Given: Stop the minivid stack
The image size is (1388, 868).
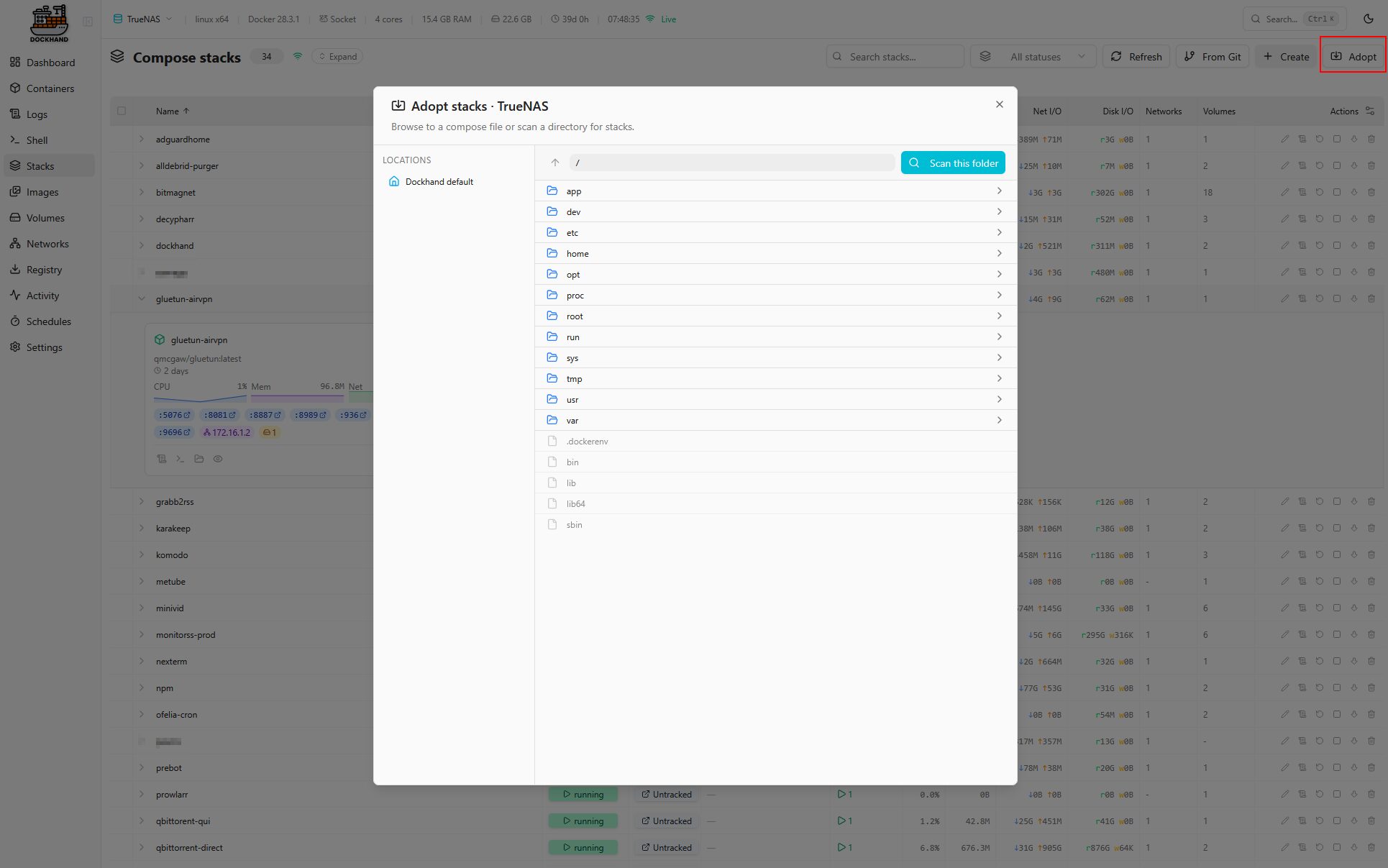Looking at the screenshot, I should pos(1336,608).
